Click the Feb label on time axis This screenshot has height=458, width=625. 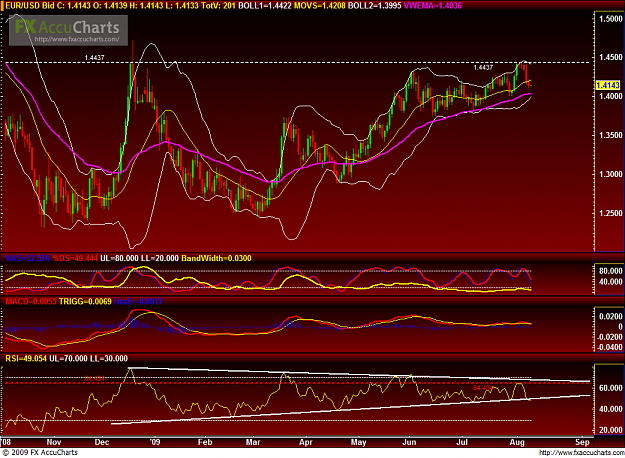point(205,442)
